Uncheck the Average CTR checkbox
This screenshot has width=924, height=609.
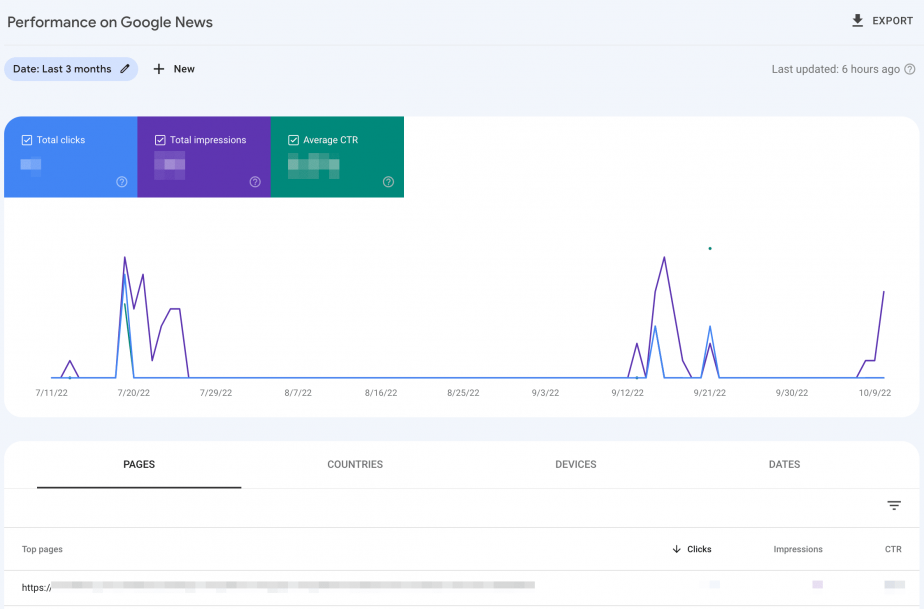pos(293,140)
